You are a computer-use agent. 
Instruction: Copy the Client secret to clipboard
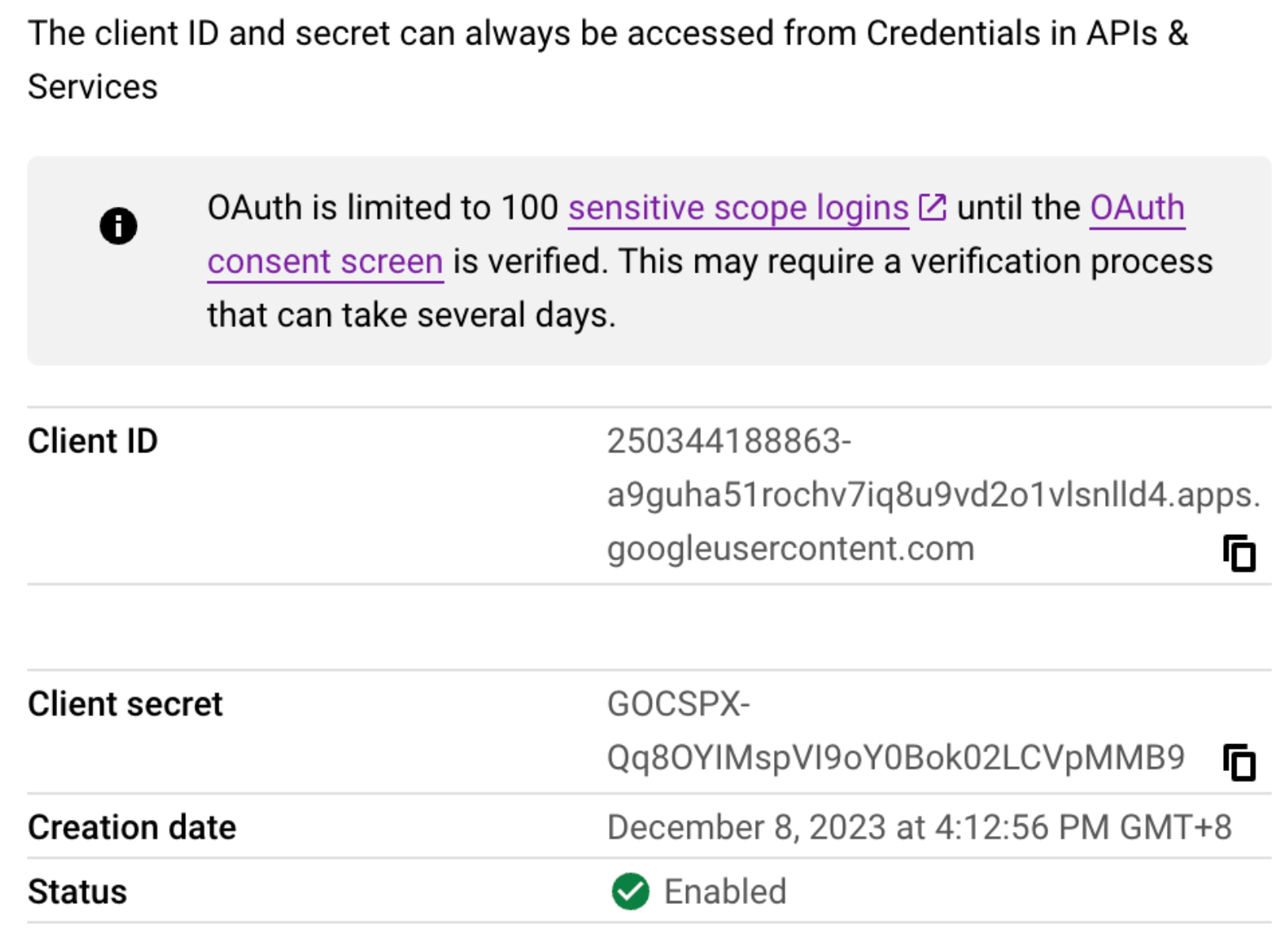1239,762
